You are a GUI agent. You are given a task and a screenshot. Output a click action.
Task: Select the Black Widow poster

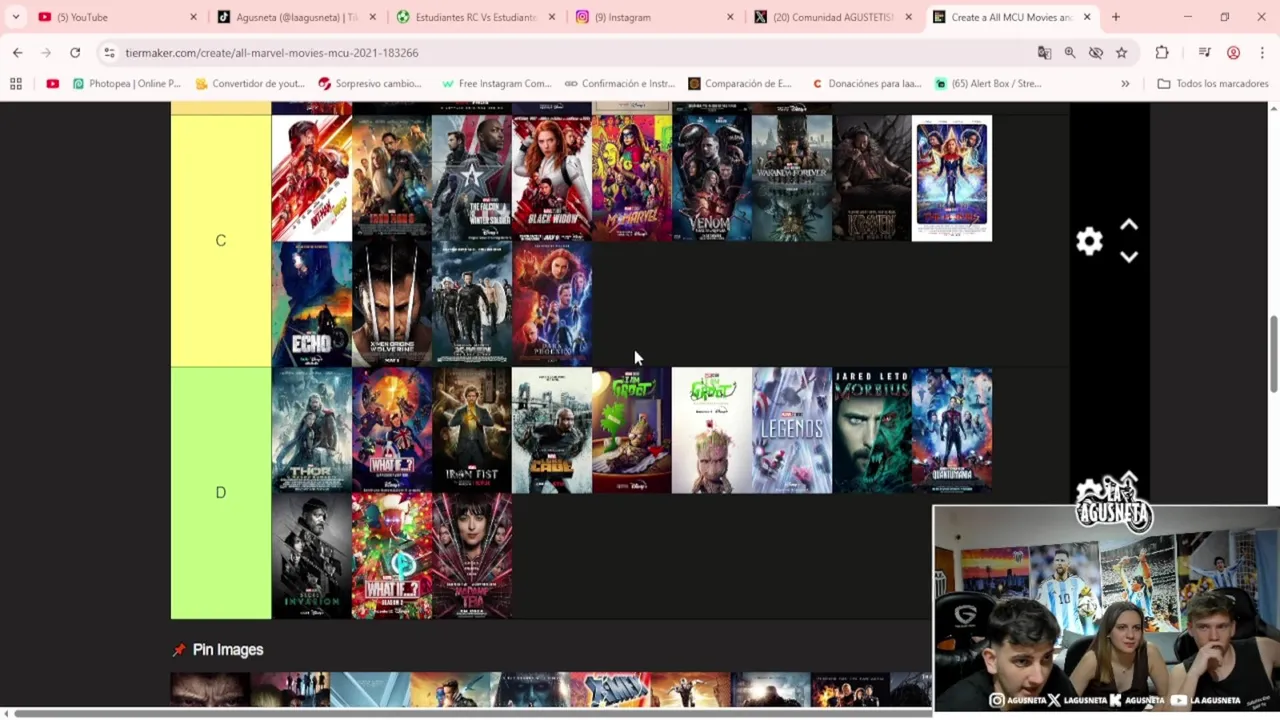551,178
